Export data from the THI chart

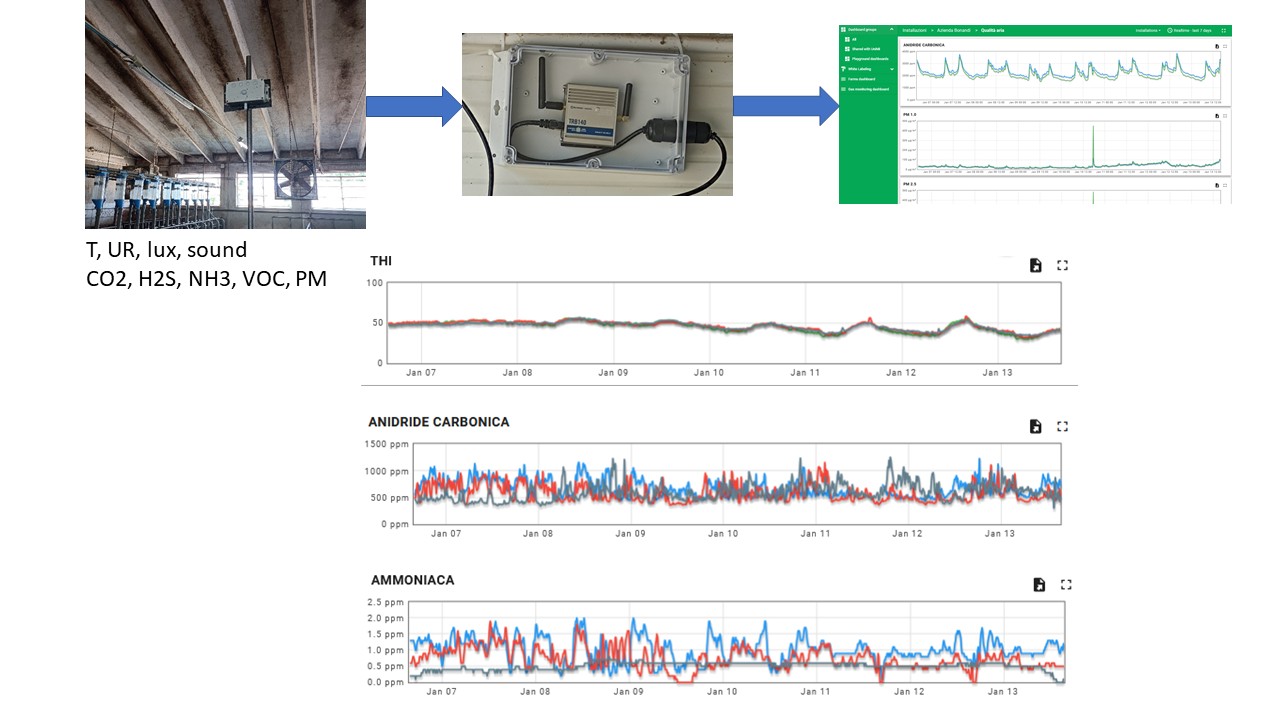(1036, 265)
